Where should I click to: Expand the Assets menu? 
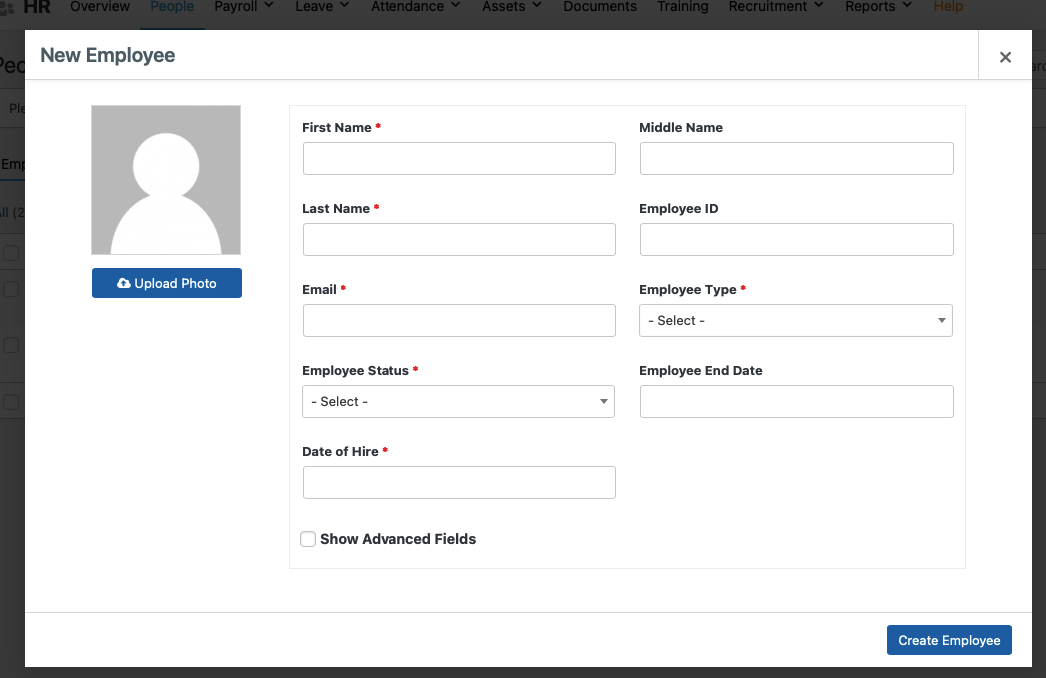tap(512, 7)
